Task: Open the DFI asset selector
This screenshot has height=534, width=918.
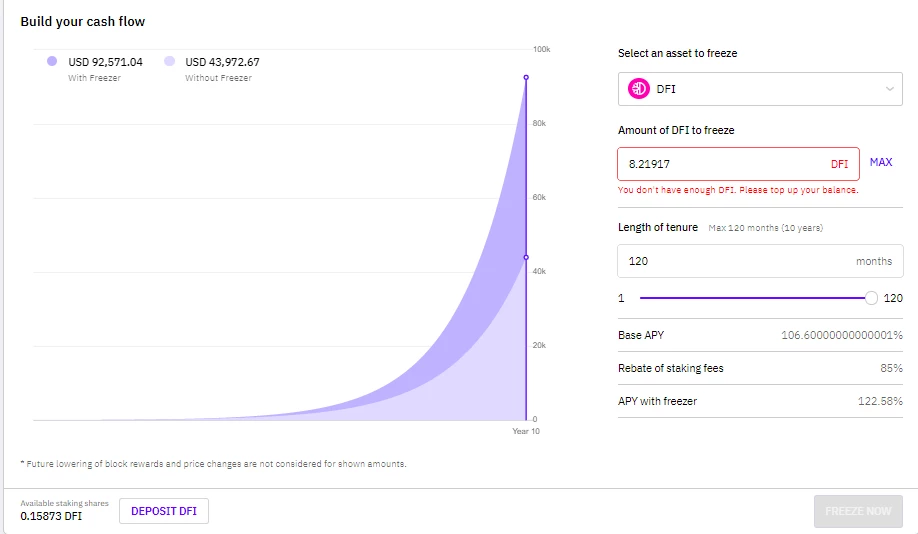Action: point(760,89)
